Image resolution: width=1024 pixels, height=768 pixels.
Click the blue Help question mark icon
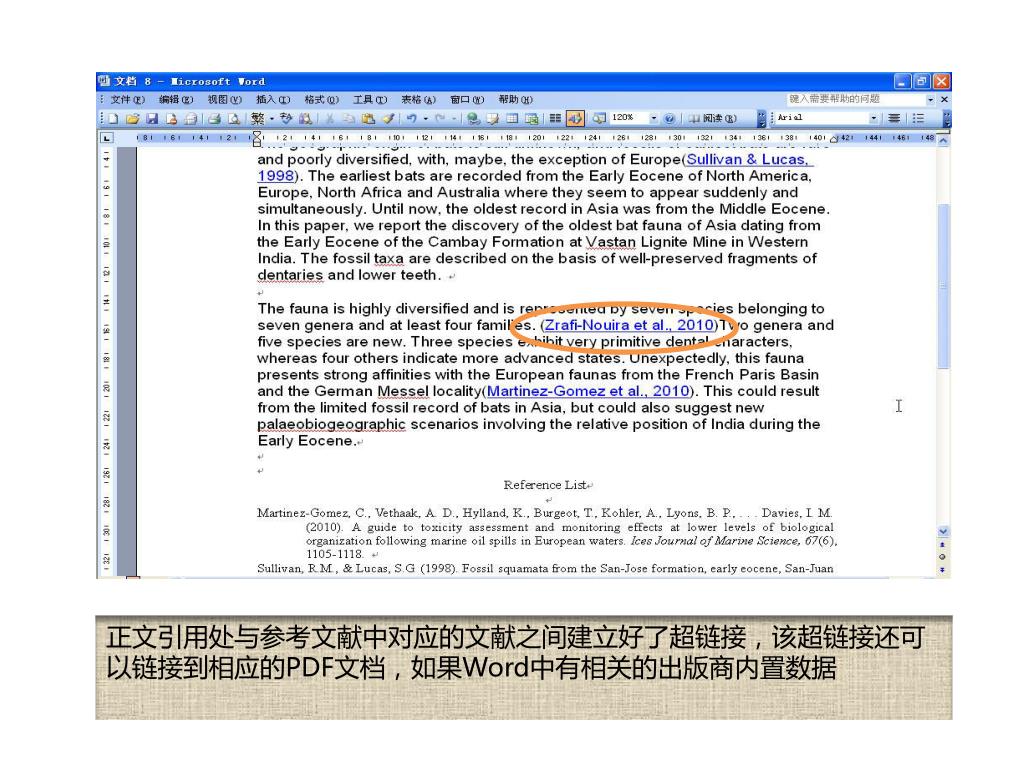pyautogui.click(x=669, y=119)
